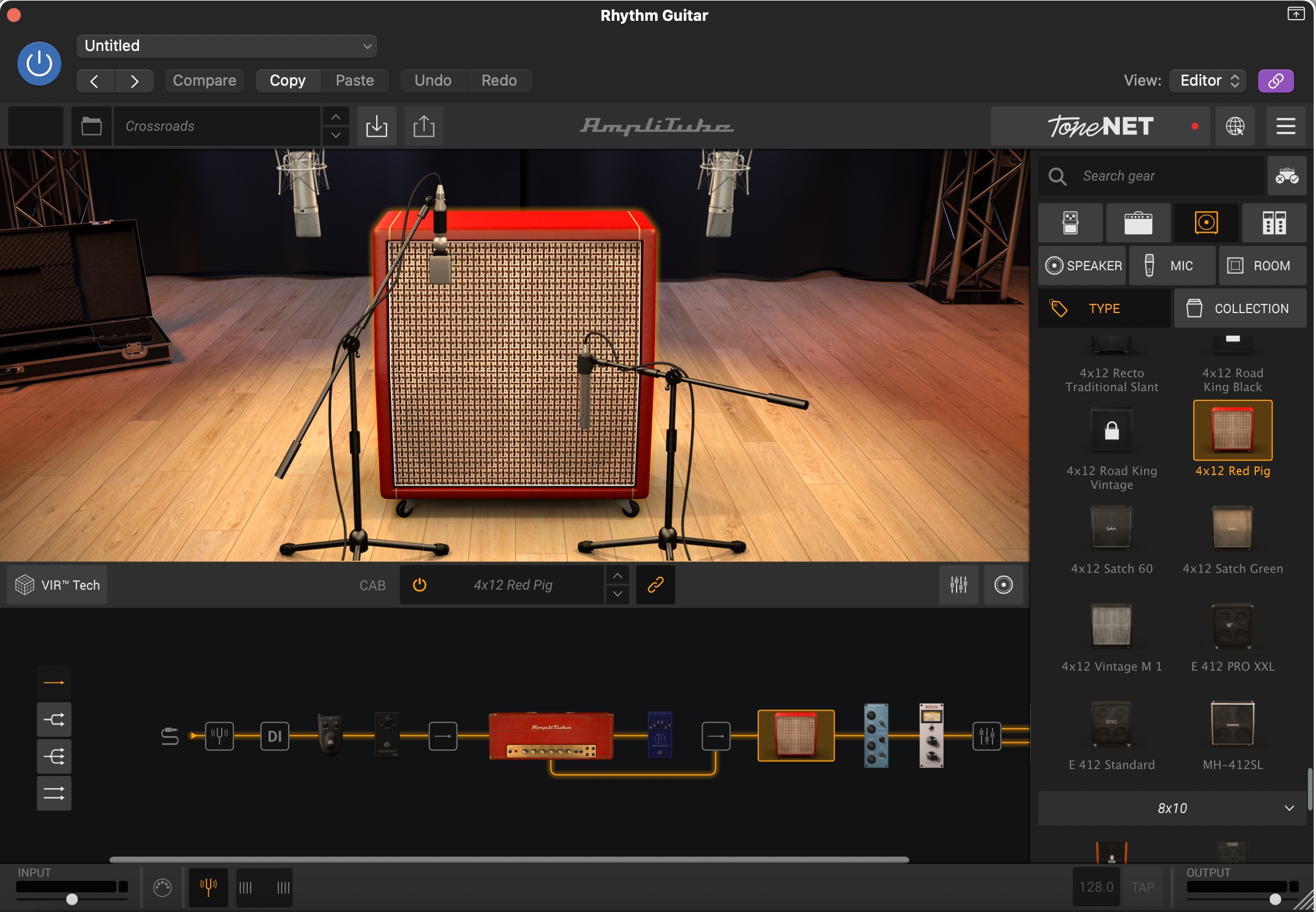Select the red cabinet block in chain

[796, 736]
